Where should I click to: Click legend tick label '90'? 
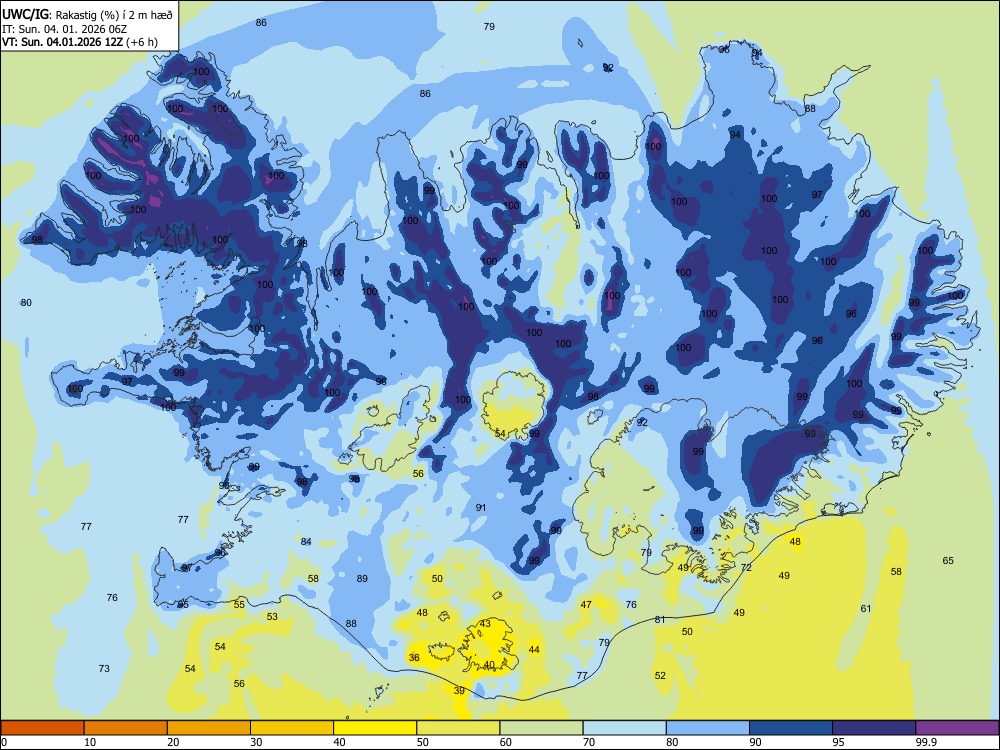pos(755,742)
